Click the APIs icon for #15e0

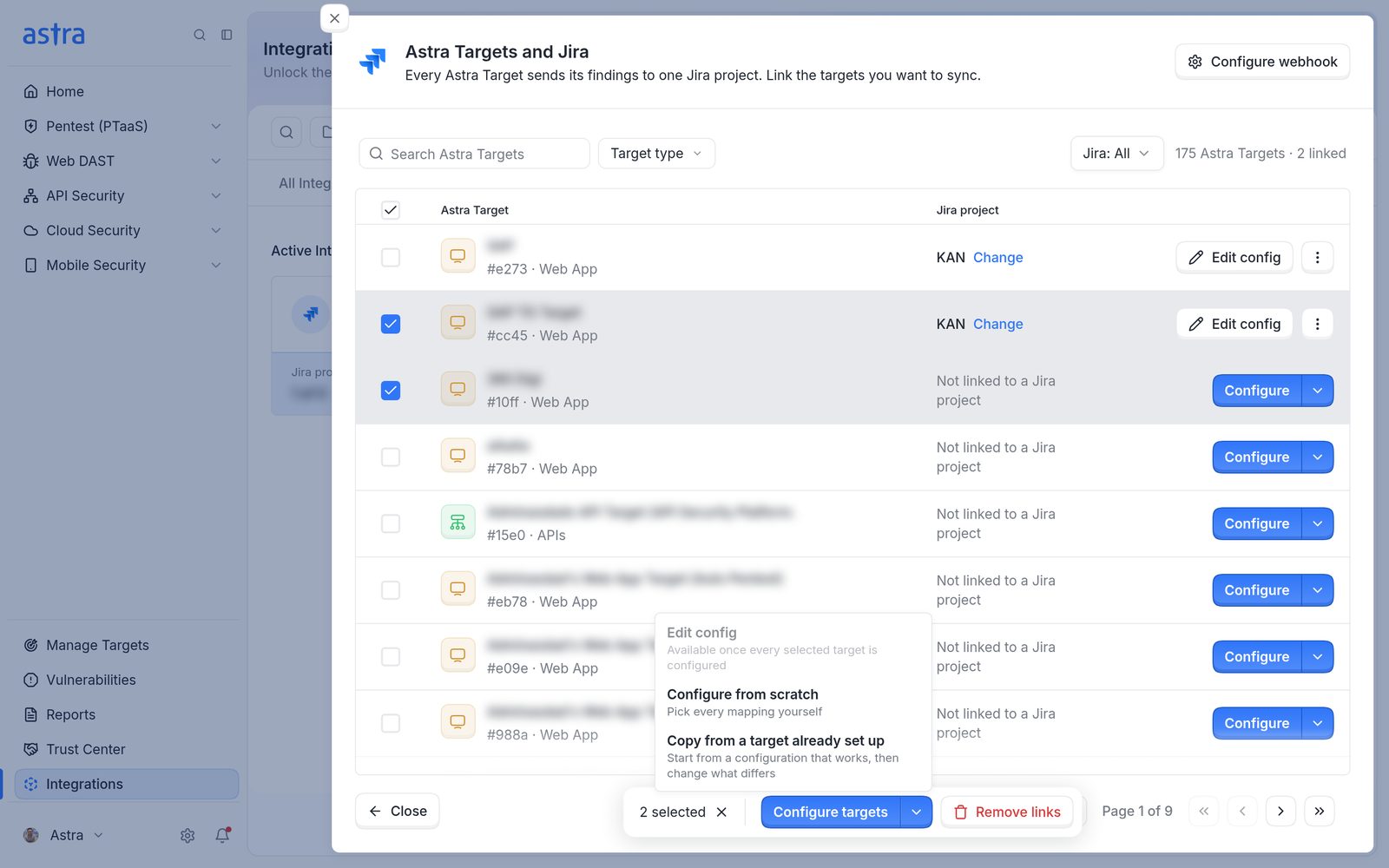[458, 523]
